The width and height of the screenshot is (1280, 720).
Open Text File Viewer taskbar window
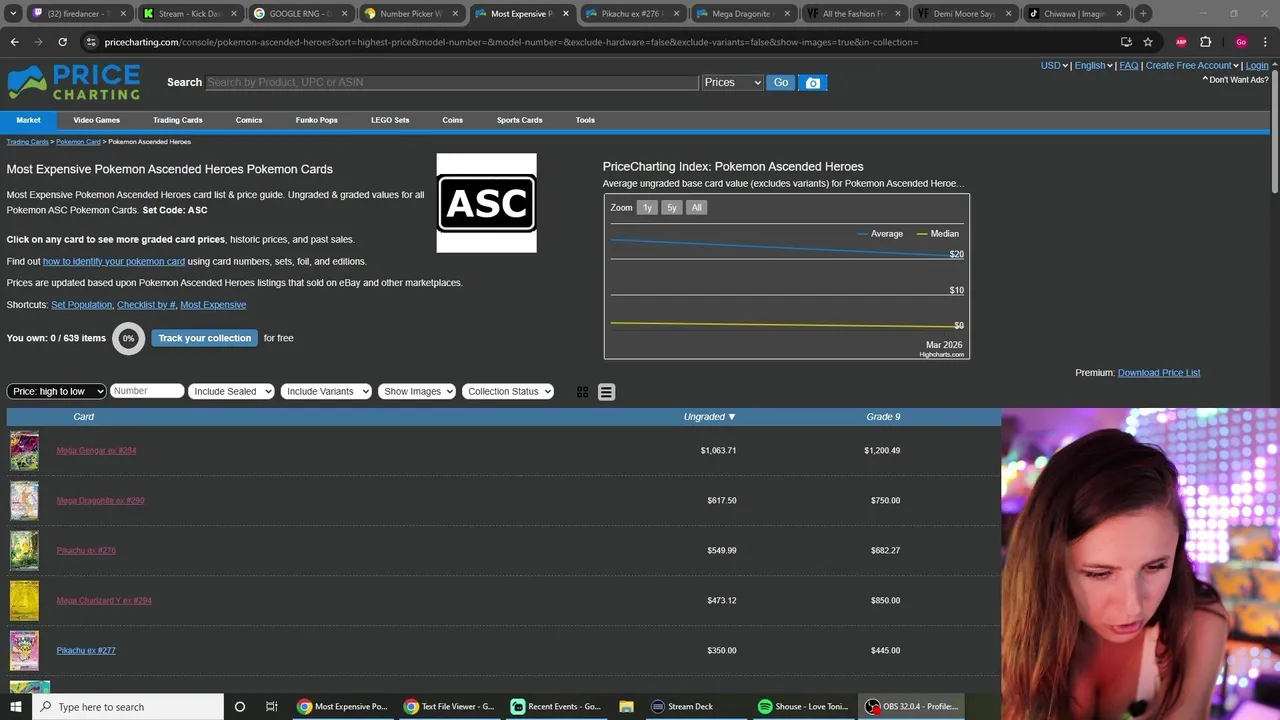[x=450, y=707]
